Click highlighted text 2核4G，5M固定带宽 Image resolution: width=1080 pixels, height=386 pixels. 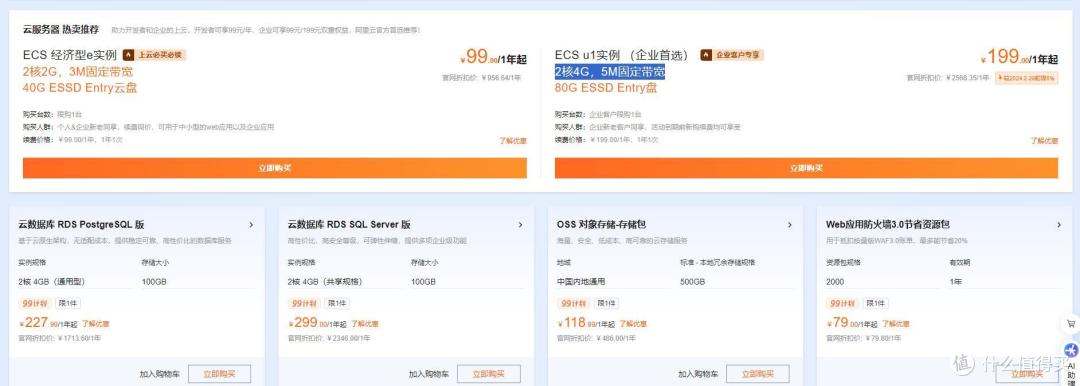(610, 72)
